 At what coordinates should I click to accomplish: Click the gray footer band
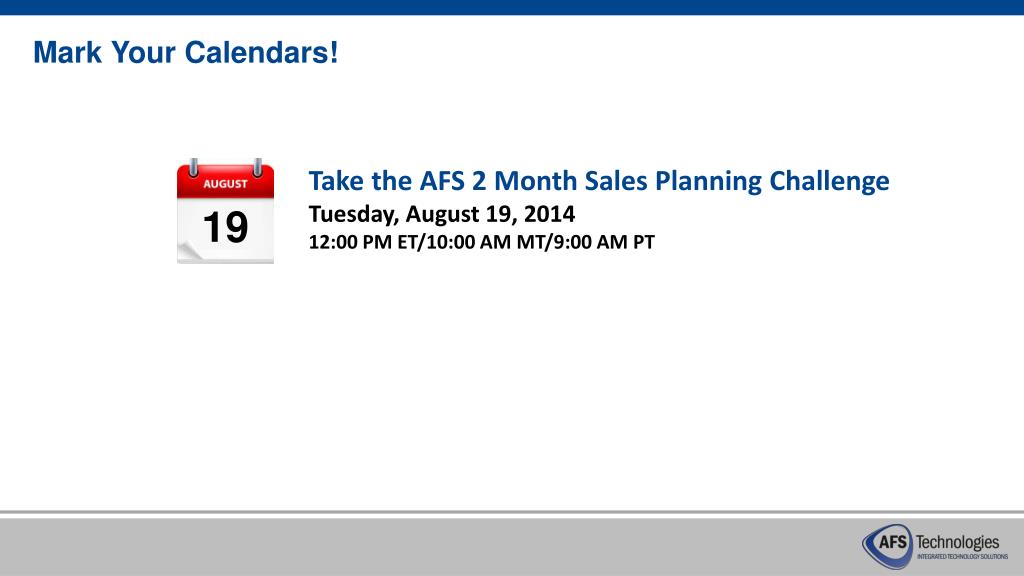(512, 547)
